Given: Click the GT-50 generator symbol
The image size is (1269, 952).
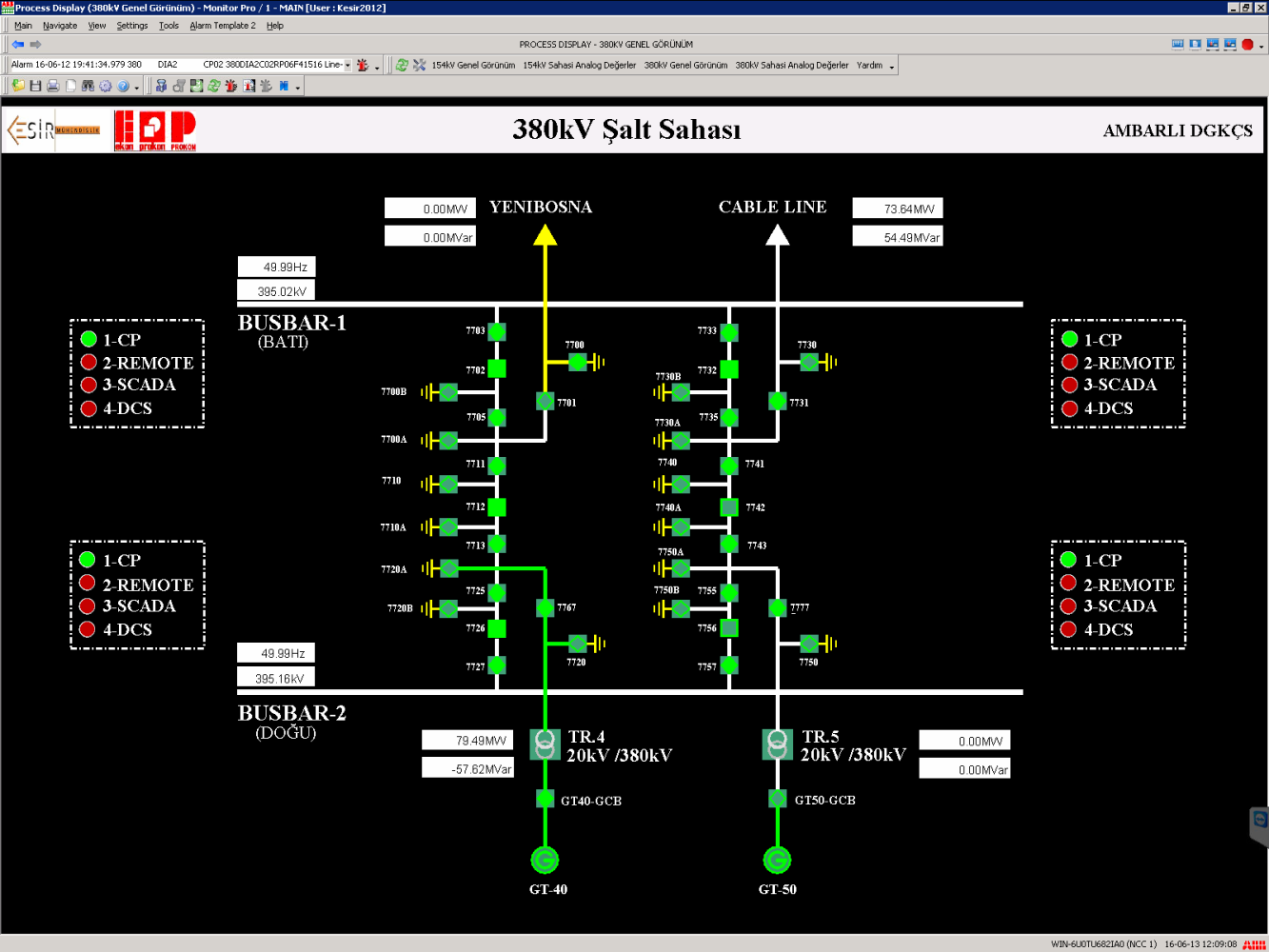Looking at the screenshot, I should (x=778, y=860).
